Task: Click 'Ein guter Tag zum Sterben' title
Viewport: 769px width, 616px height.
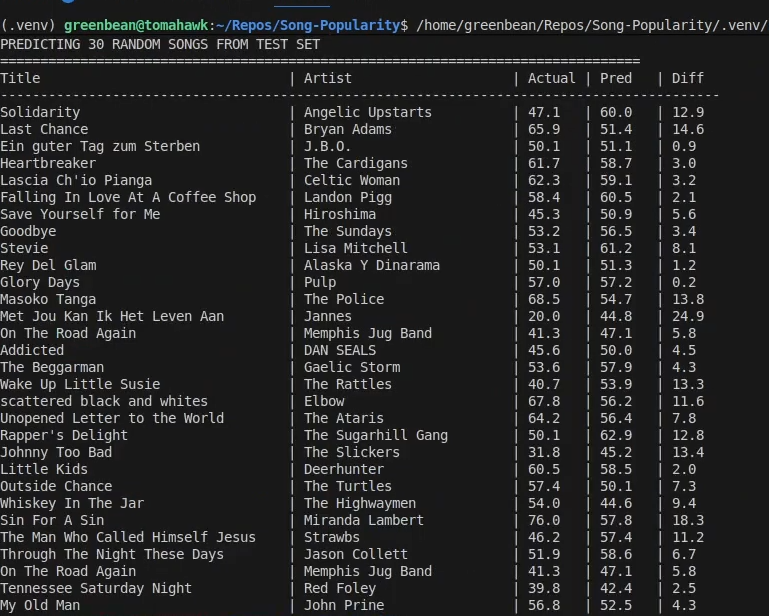Action: (x=100, y=146)
